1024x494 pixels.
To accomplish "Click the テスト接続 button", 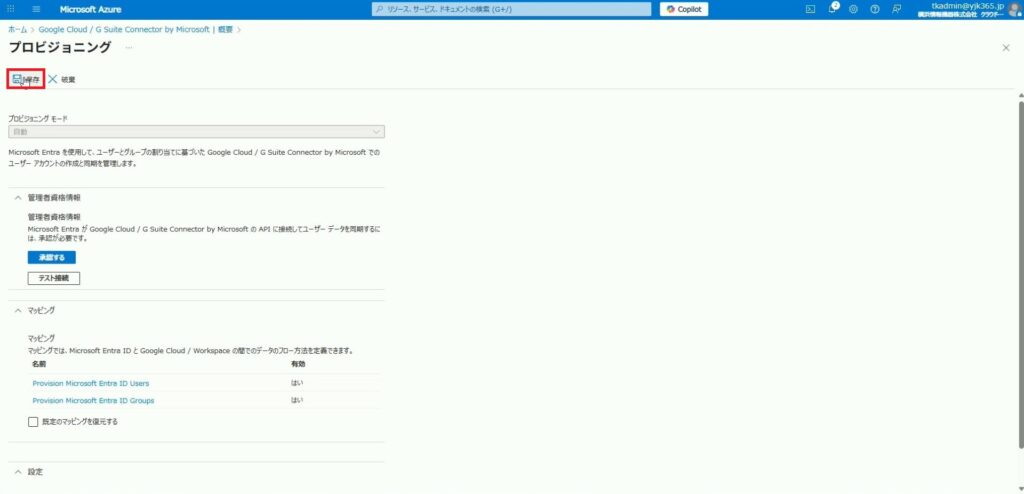I will click(54, 278).
